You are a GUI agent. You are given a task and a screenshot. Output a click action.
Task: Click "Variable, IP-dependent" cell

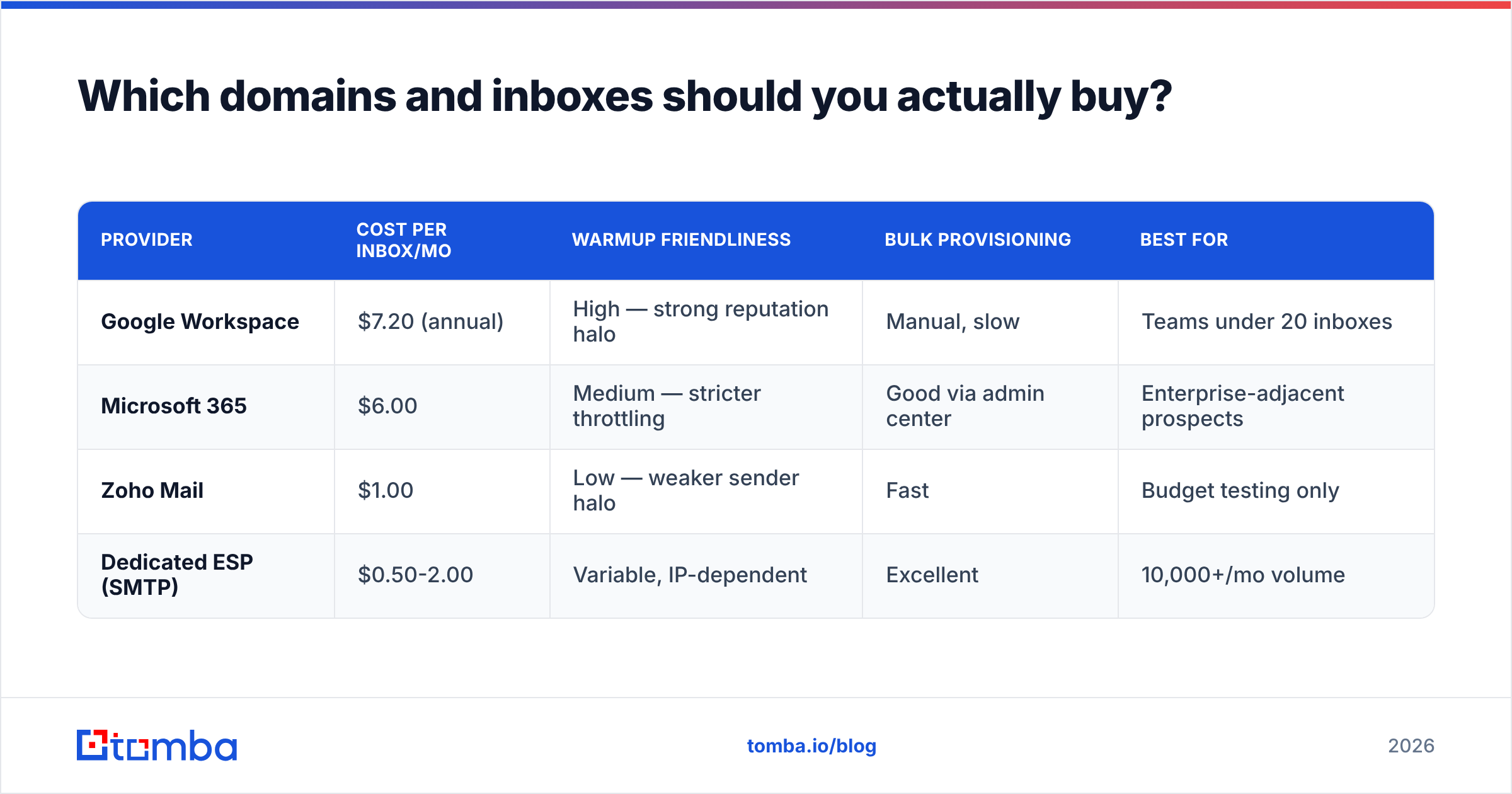pos(706,575)
